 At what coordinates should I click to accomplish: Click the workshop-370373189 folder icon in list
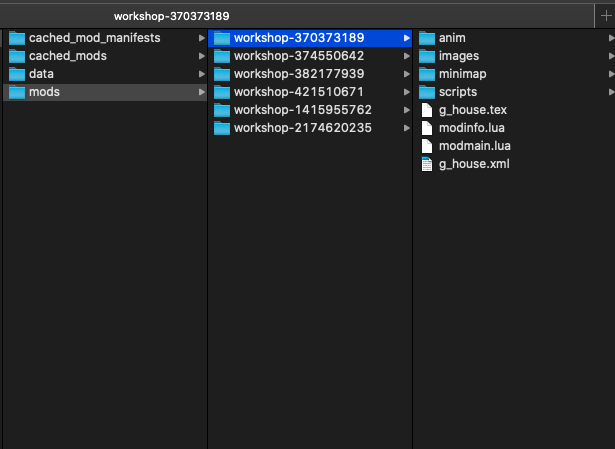(222, 38)
